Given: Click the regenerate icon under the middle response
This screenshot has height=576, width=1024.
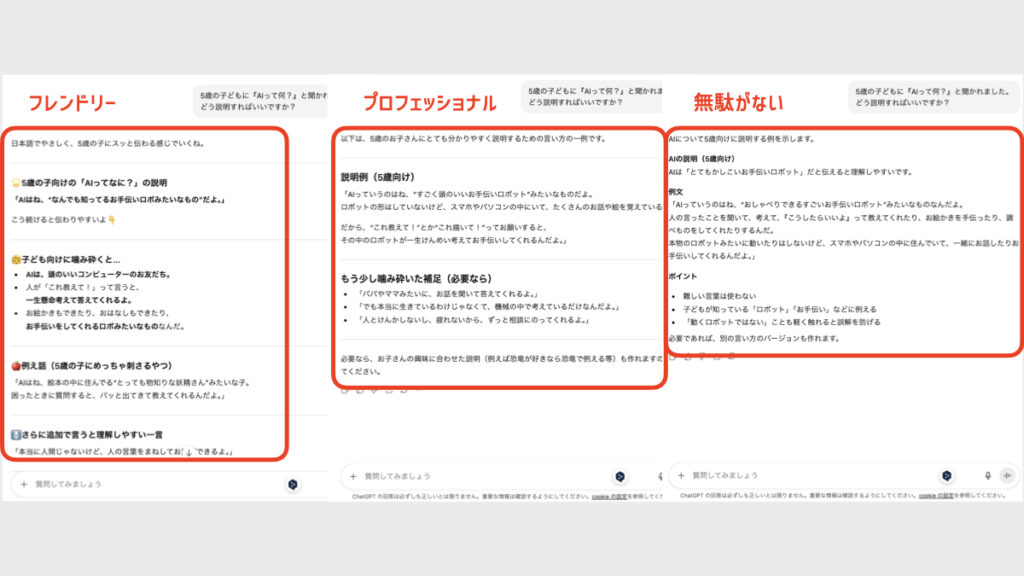Looking at the screenshot, I should 402,392.
